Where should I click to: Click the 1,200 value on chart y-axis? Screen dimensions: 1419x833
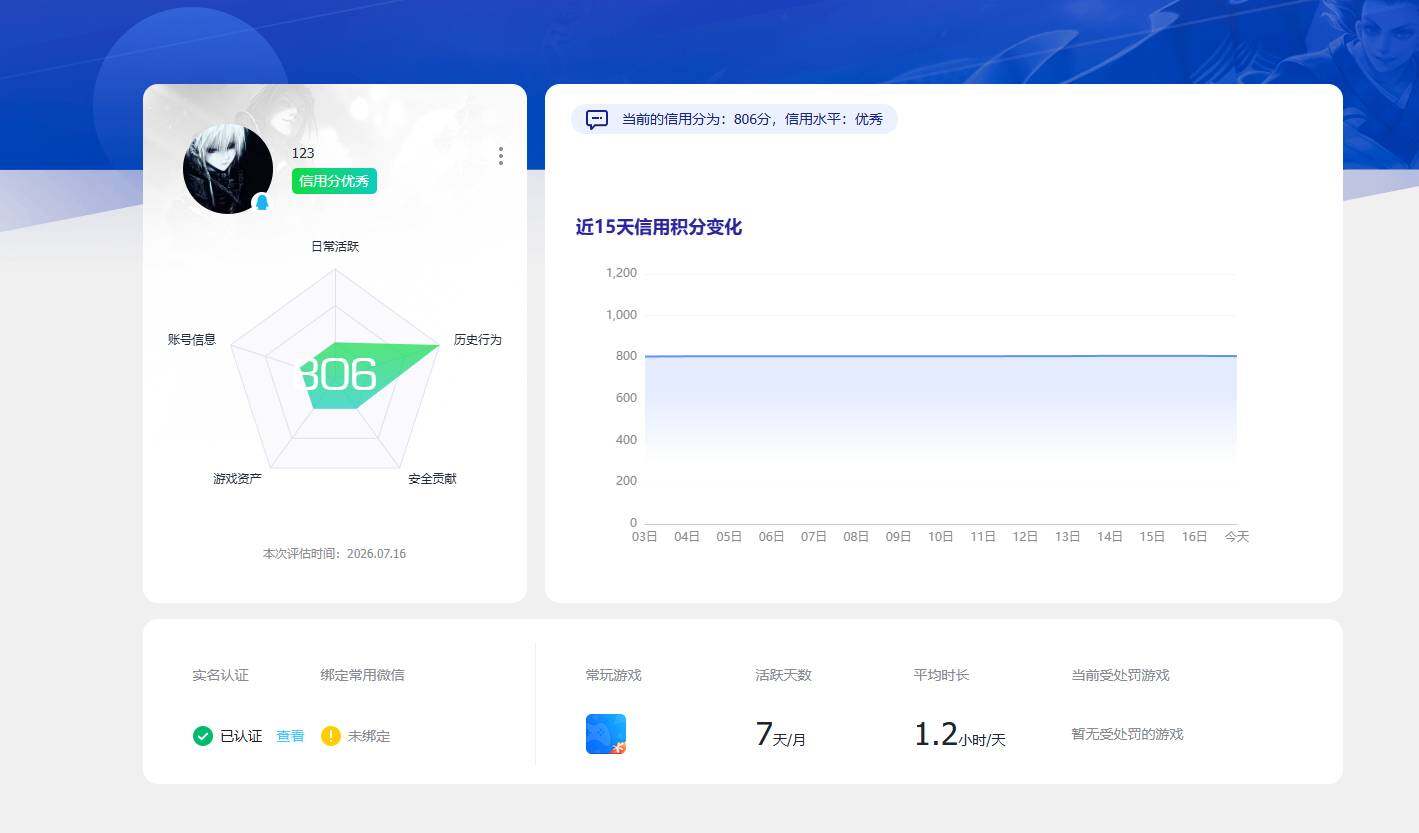[621, 273]
